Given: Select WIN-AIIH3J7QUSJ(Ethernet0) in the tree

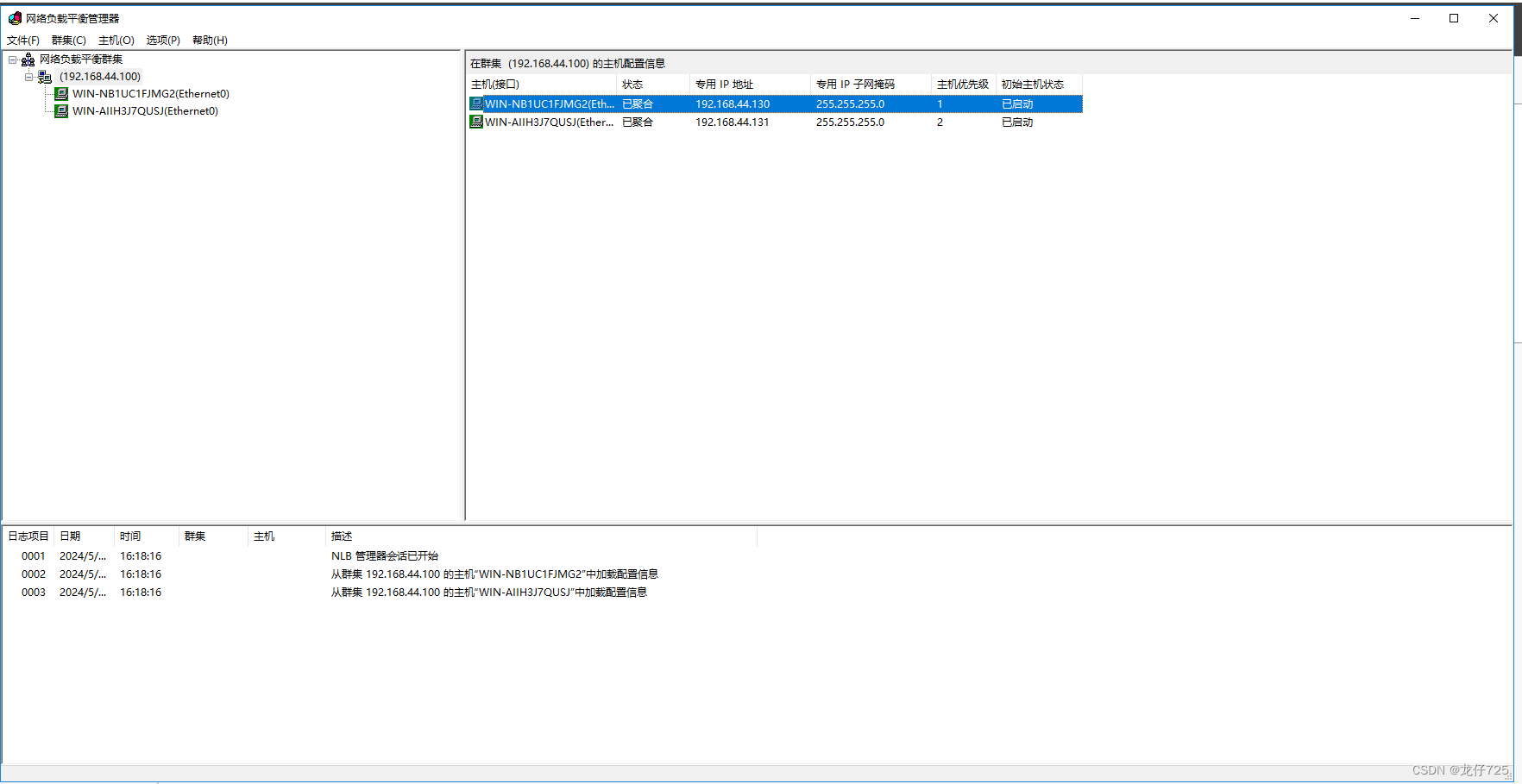Looking at the screenshot, I should tap(145, 111).
